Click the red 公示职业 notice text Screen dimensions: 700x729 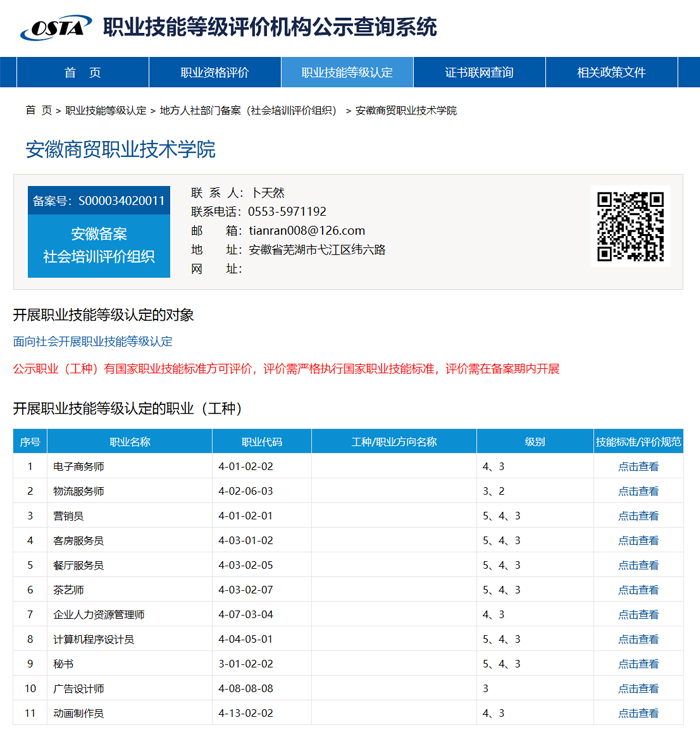[286, 369]
